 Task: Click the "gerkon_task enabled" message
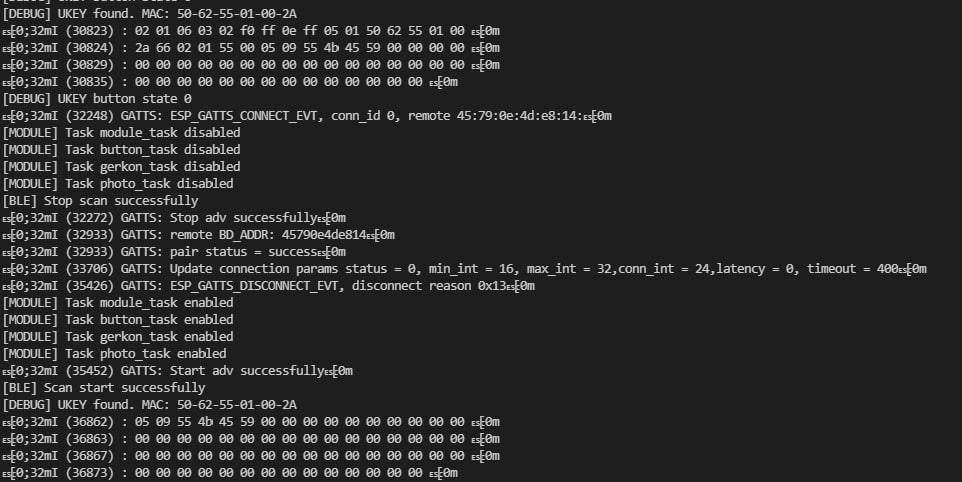click(118, 337)
